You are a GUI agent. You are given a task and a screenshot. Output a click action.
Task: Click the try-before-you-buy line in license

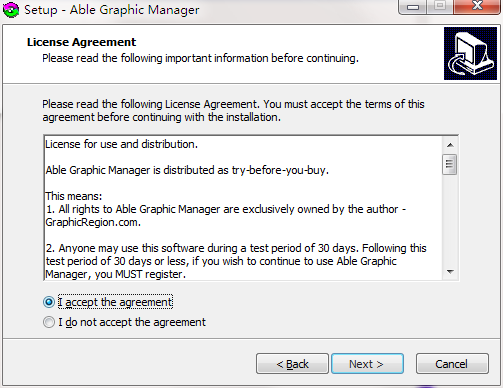[x=187, y=170]
